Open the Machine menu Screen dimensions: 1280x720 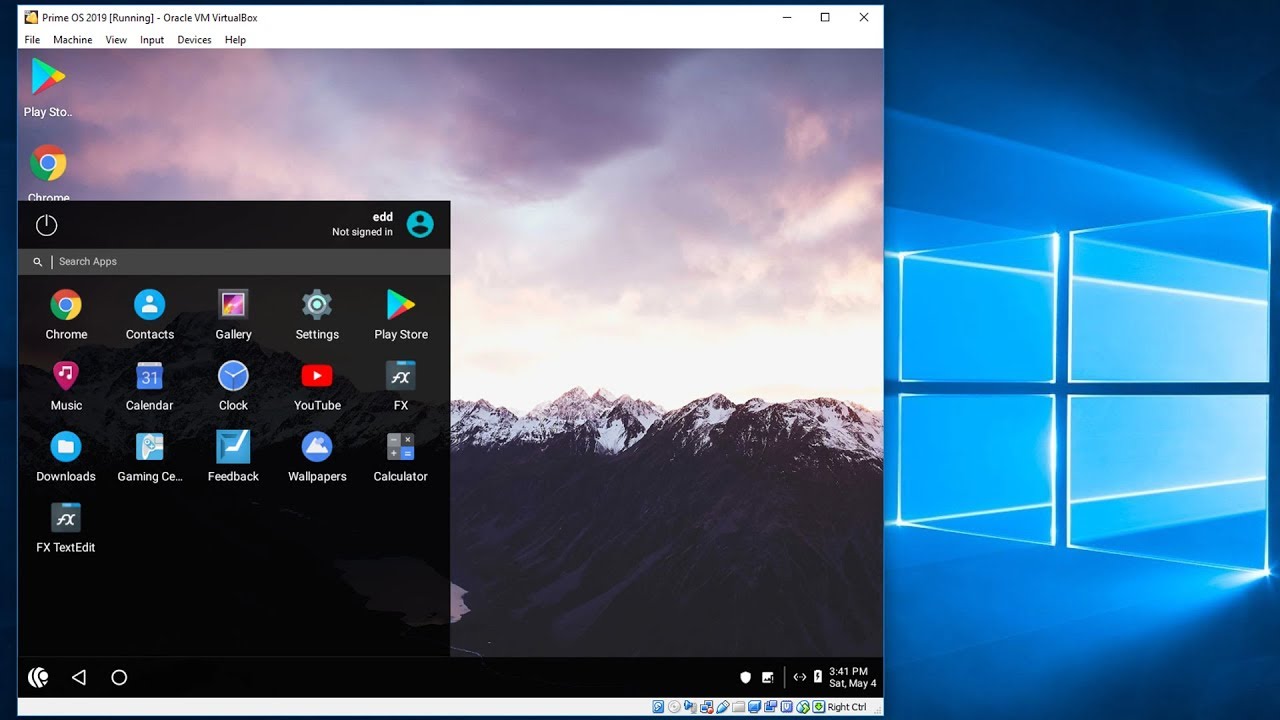pyautogui.click(x=73, y=40)
